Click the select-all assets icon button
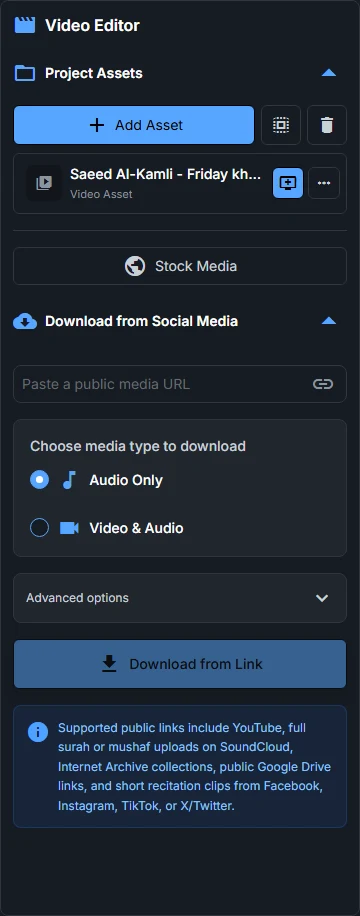The width and height of the screenshot is (360, 916). [281, 125]
